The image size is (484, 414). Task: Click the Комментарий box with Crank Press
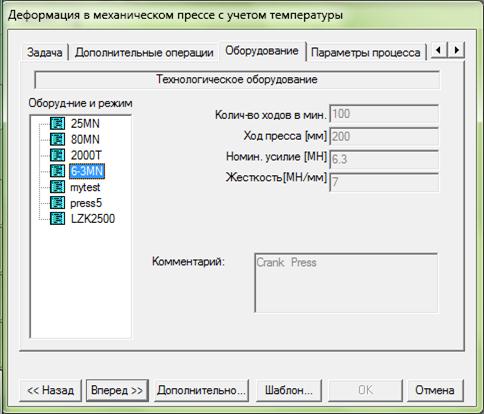(x=346, y=283)
